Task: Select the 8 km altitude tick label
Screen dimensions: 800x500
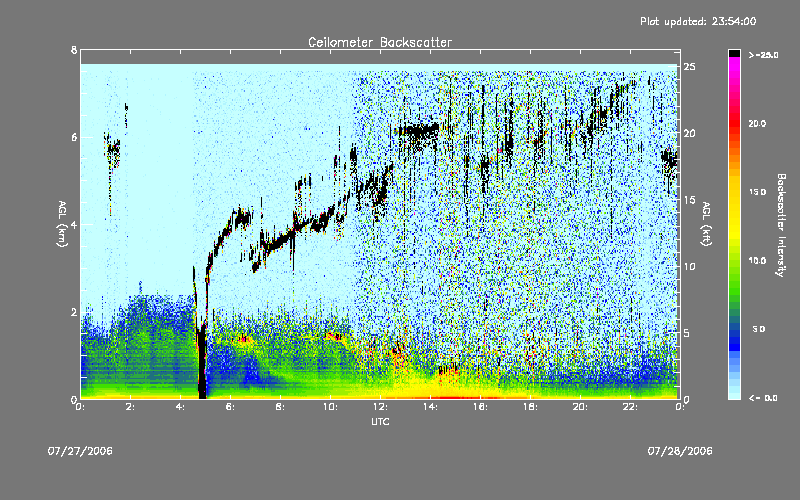Action: click(74, 50)
